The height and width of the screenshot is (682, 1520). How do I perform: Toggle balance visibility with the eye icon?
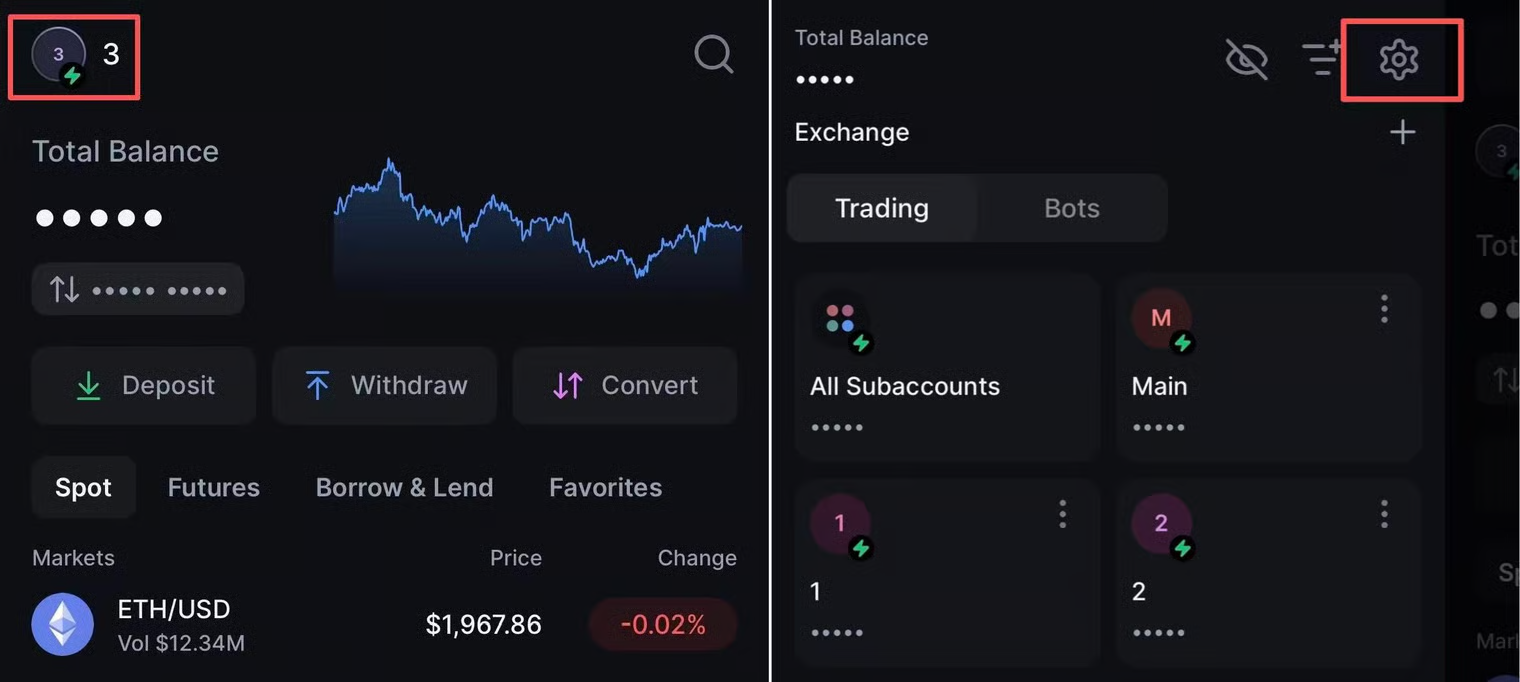[x=1246, y=59]
